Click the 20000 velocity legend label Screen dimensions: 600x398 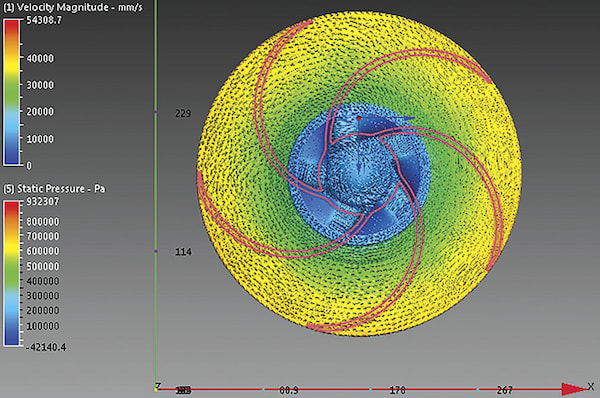point(40,112)
